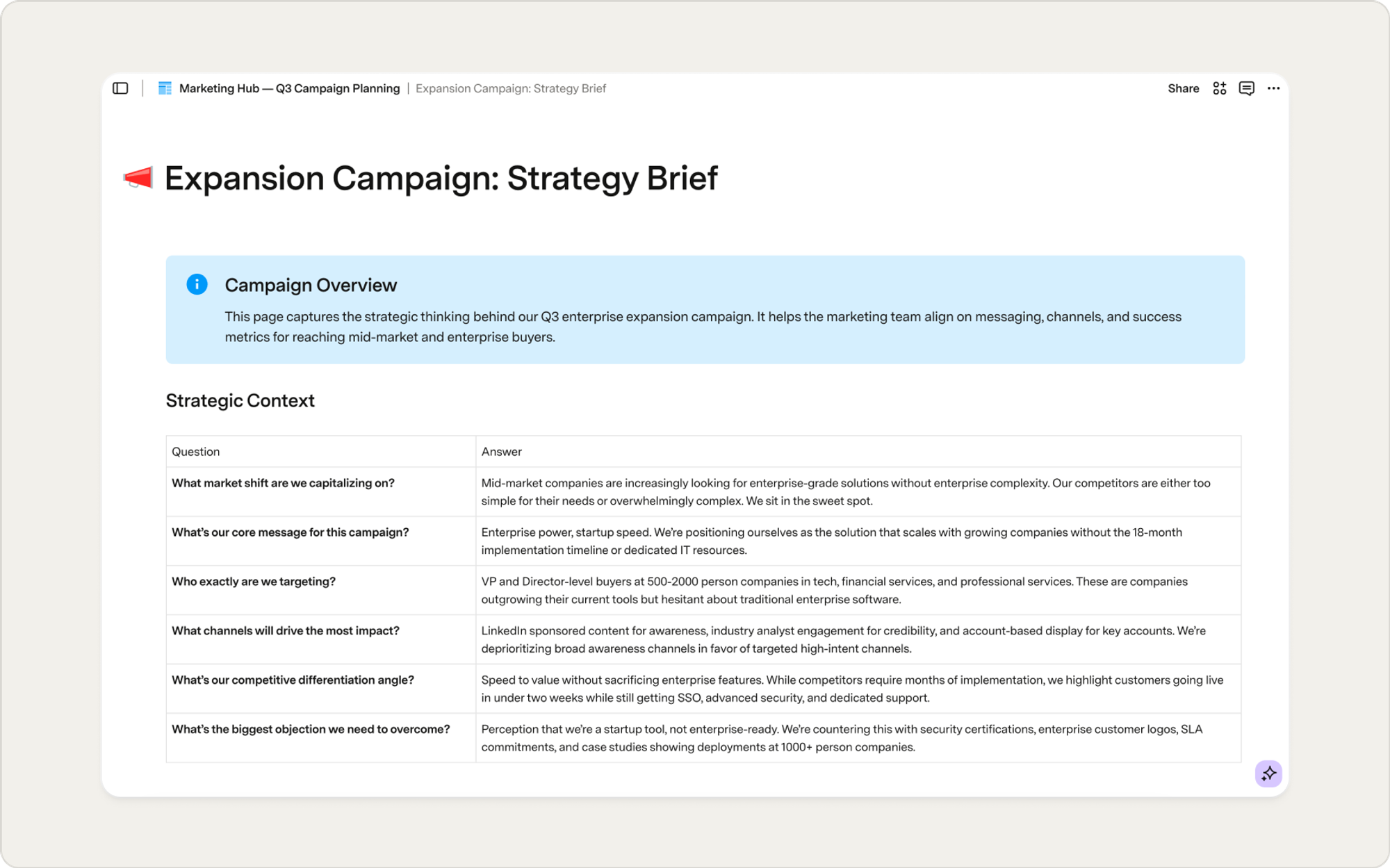The width and height of the screenshot is (1390, 868).
Task: Select Expansion Campaign: Strategy Brief breadcrumb
Action: point(511,88)
